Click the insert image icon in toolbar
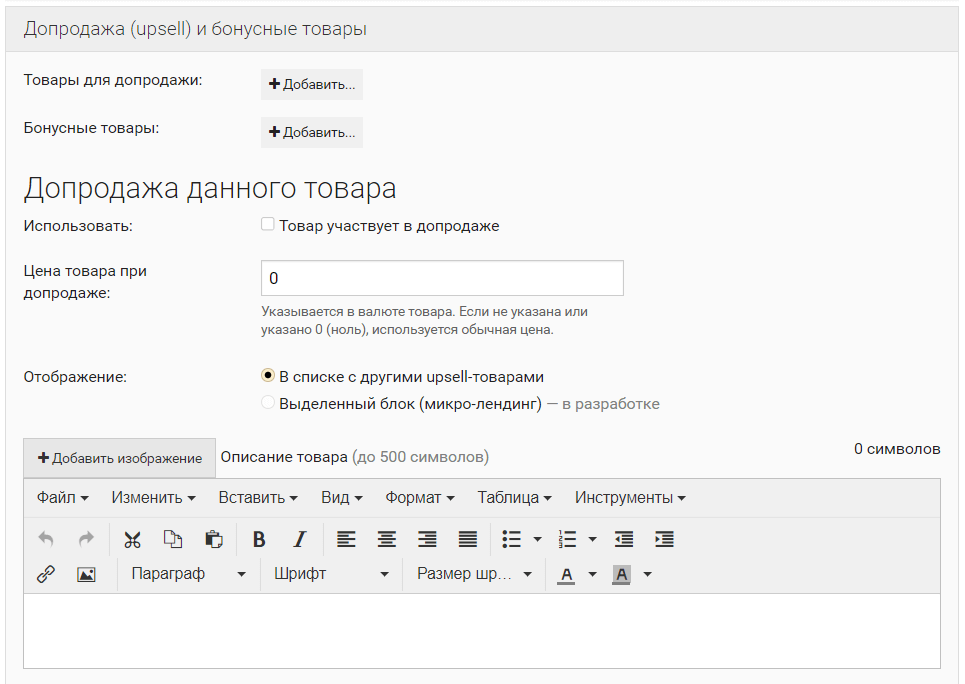 (86, 574)
